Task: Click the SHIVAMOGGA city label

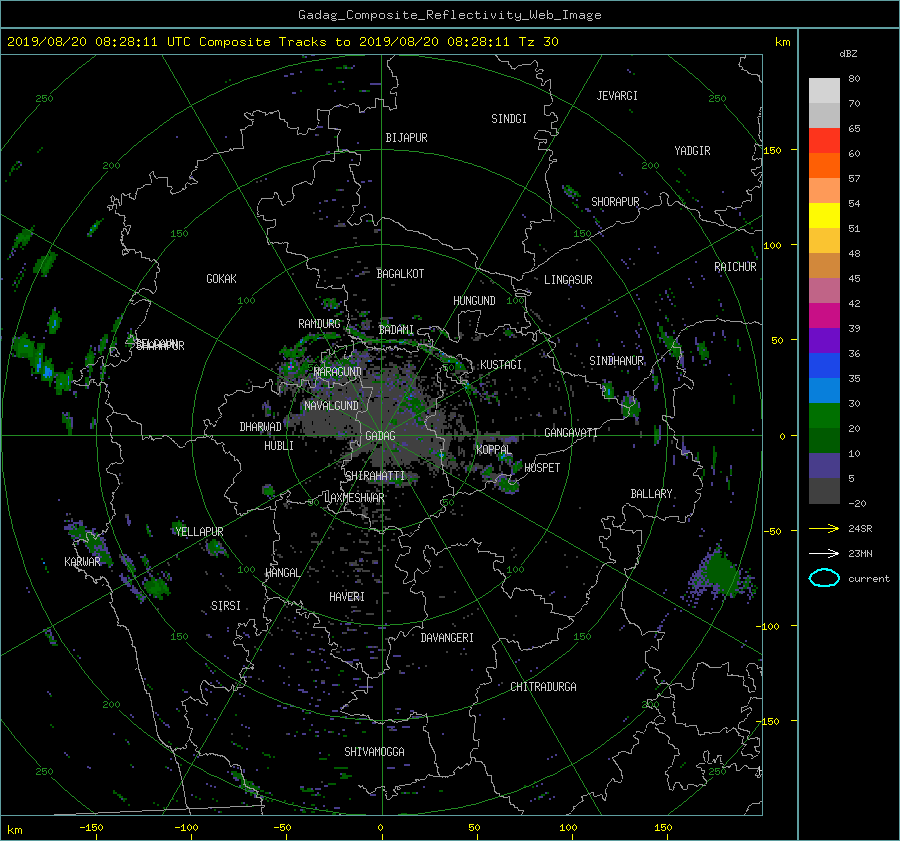Action: (374, 752)
